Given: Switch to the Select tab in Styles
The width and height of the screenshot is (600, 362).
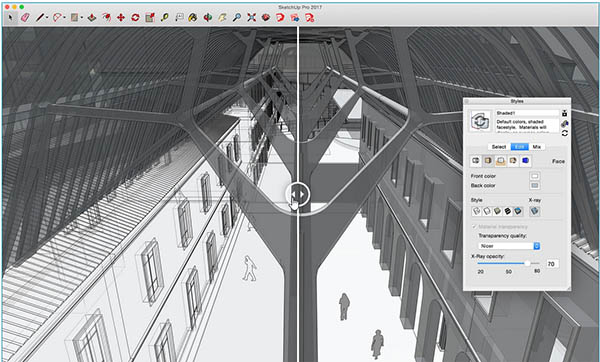Looking at the screenshot, I should (499, 147).
